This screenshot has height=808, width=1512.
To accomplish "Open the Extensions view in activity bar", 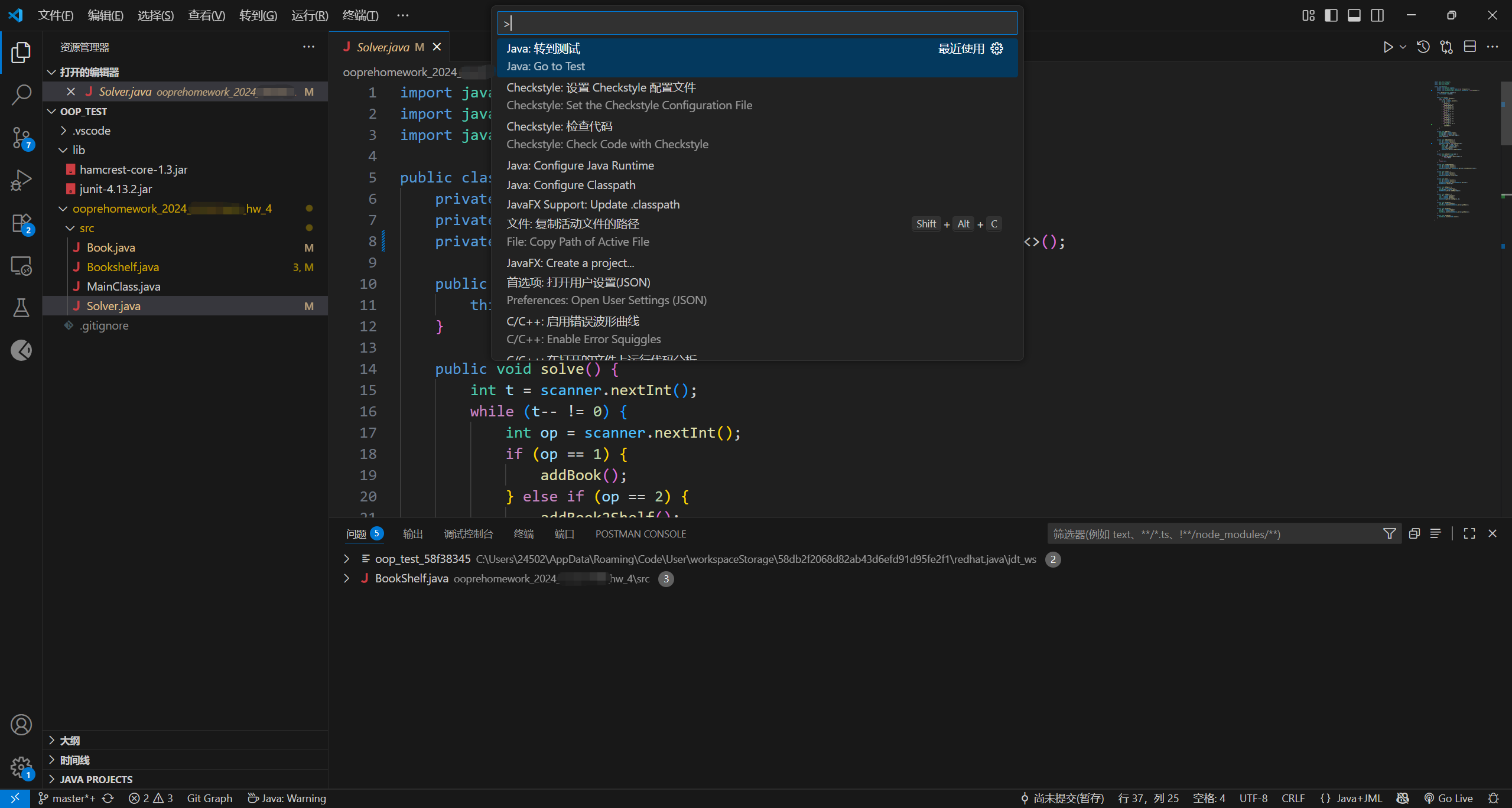I will pos(21,223).
